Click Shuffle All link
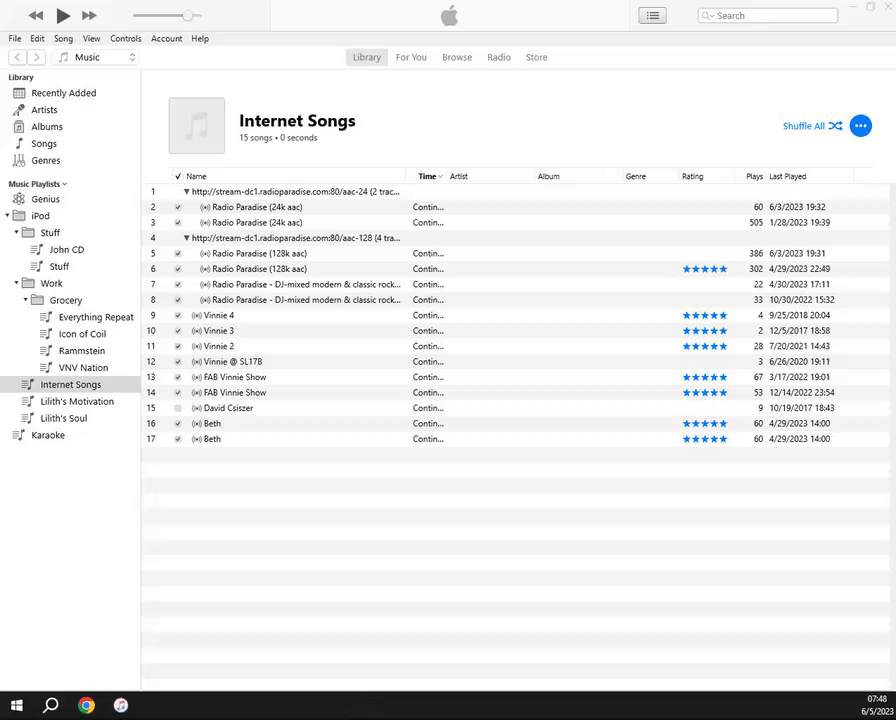 tap(812, 126)
